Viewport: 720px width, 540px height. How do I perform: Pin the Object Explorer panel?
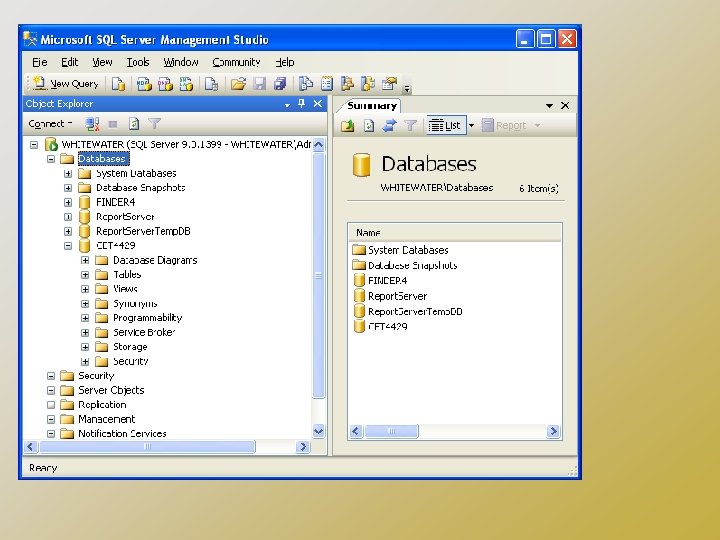tap(302, 104)
